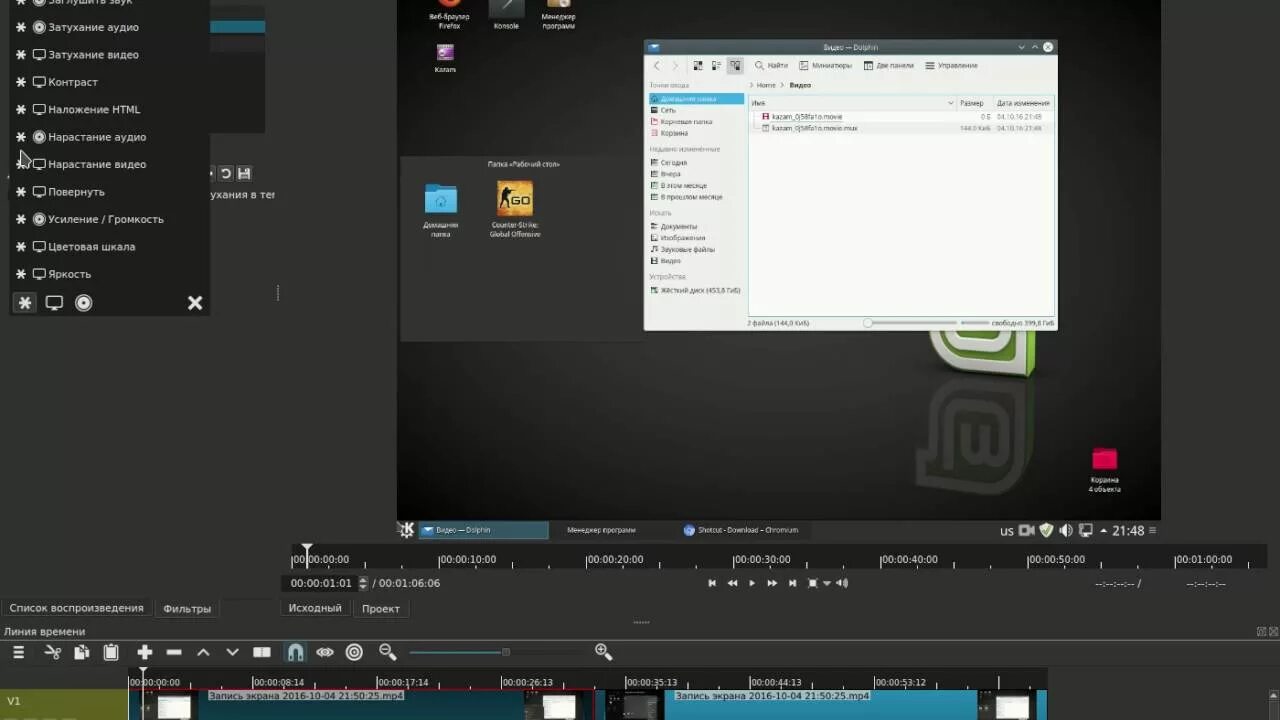The height and width of the screenshot is (720, 1280).
Task: Click the fast forward playback button
Action: click(772, 583)
